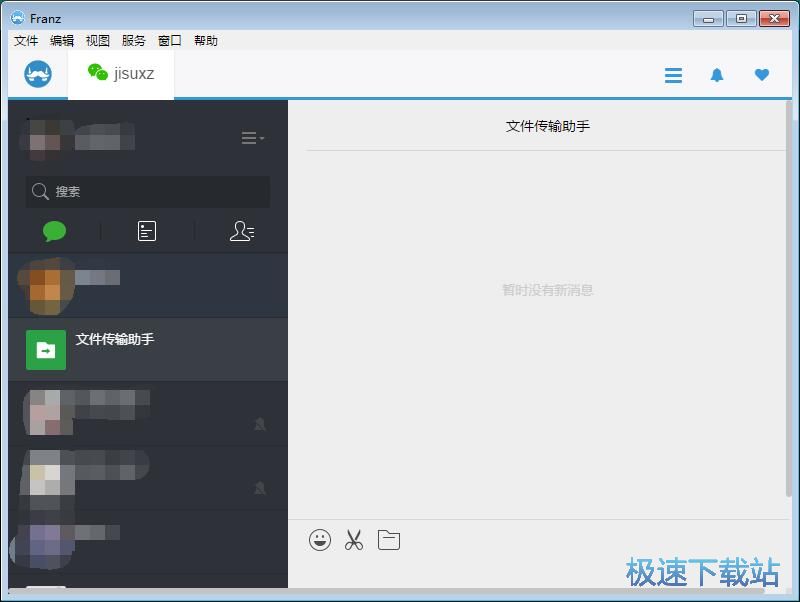This screenshot has height=602, width=800.
Task: Close the Franz window
Action: [774, 19]
